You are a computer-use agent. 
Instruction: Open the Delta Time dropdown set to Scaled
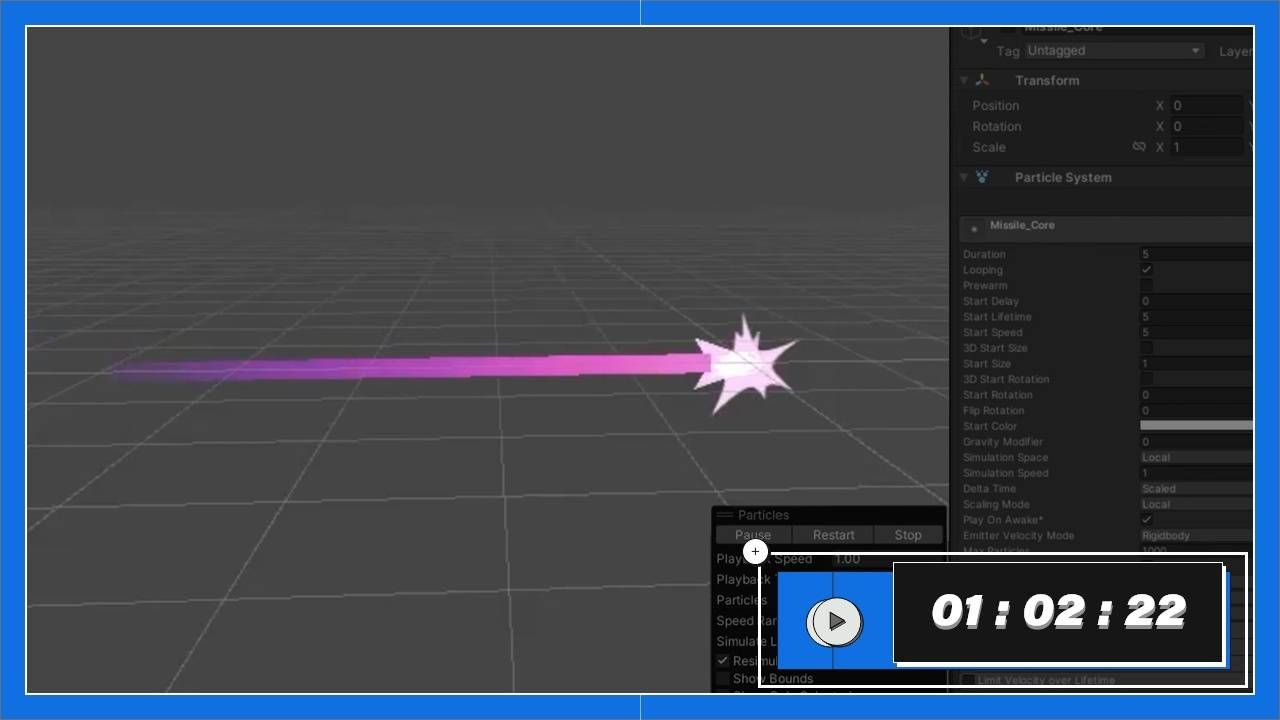click(x=1196, y=489)
